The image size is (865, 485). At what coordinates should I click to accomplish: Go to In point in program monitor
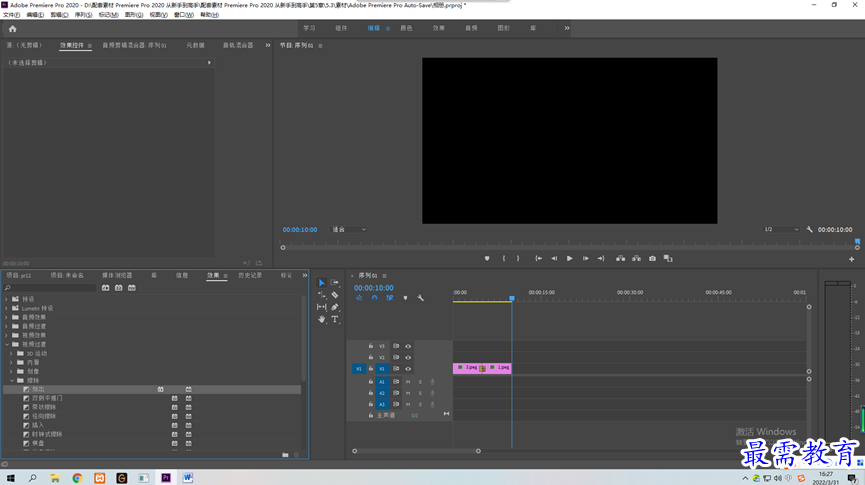(x=538, y=258)
